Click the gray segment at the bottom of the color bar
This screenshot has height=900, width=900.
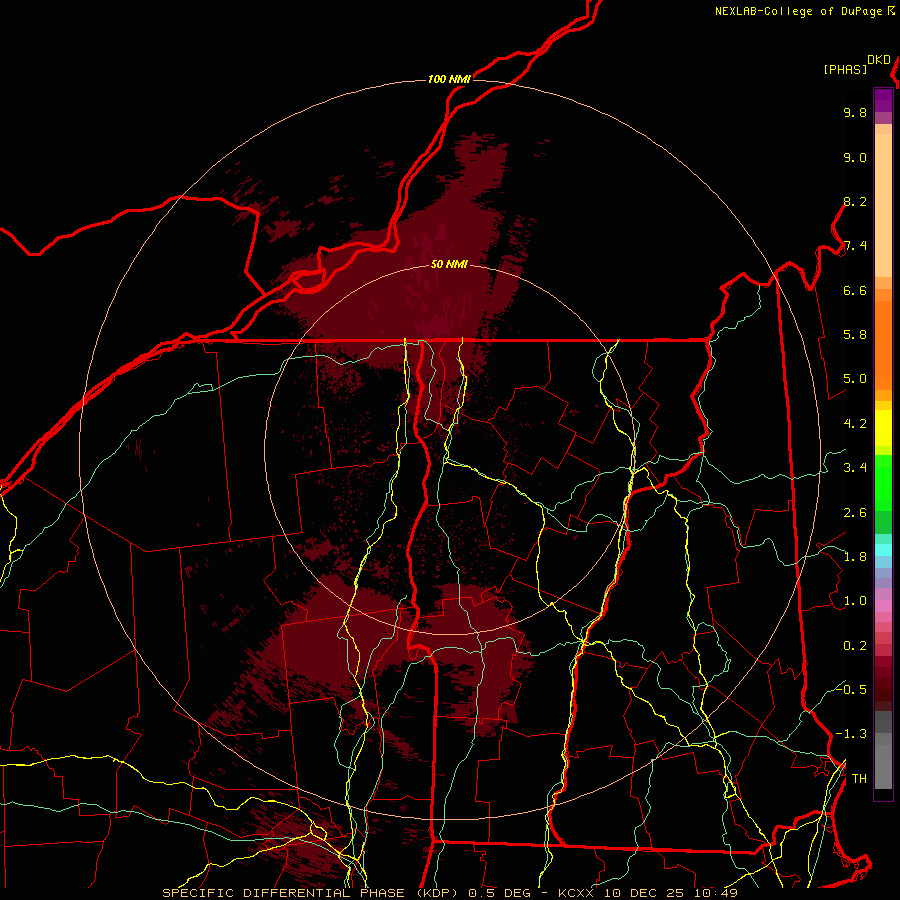pyautogui.click(x=883, y=766)
